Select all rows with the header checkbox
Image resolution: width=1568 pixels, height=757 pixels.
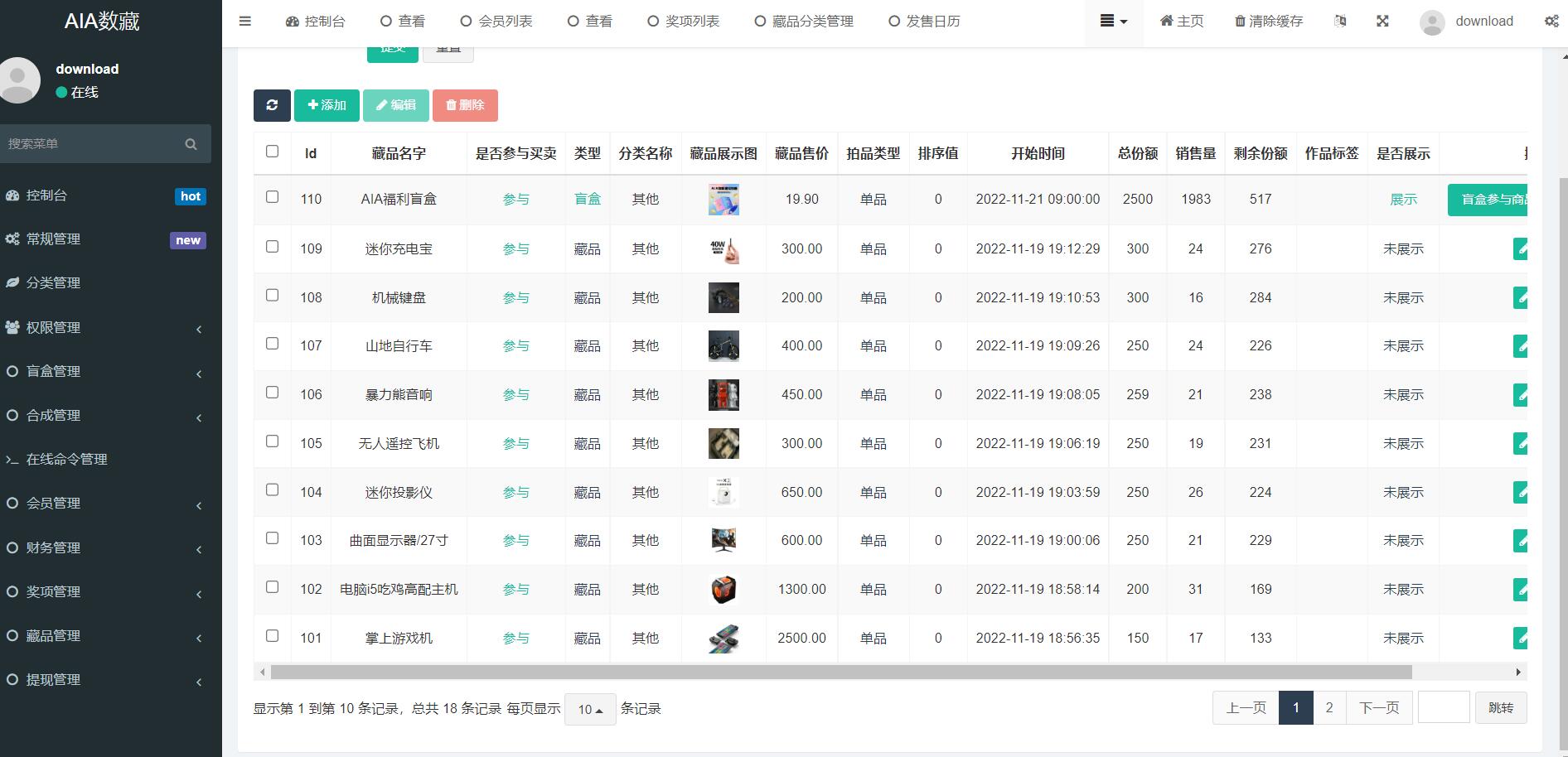272,151
